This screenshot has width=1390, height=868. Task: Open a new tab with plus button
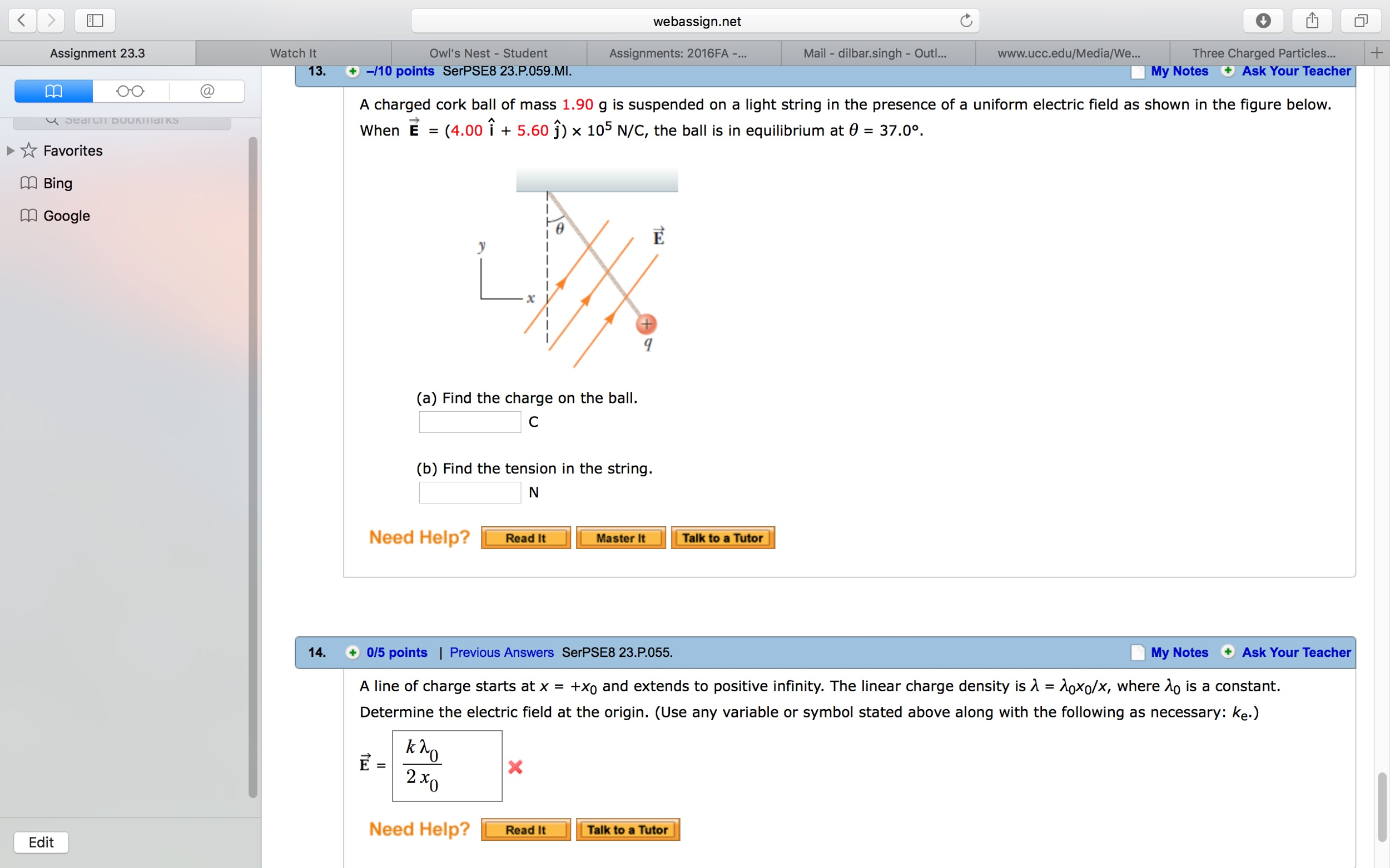pyautogui.click(x=1377, y=53)
